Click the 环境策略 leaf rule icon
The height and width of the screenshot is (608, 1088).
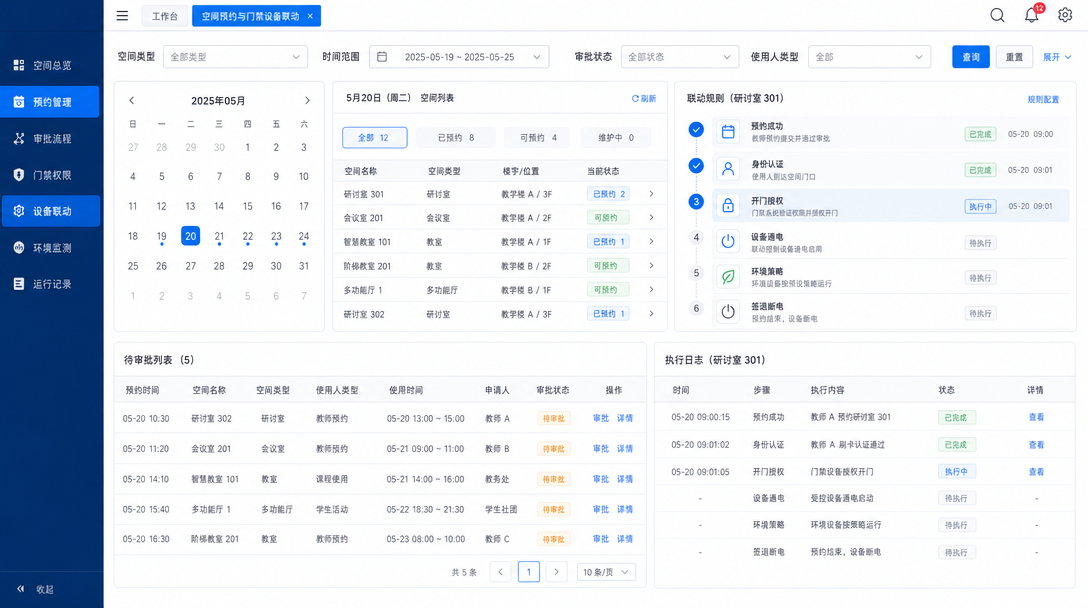click(x=728, y=276)
